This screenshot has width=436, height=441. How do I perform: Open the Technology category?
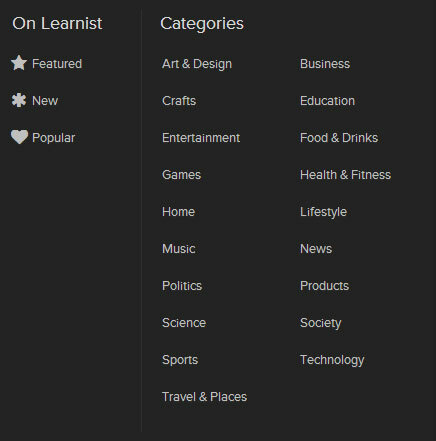pyautogui.click(x=332, y=360)
